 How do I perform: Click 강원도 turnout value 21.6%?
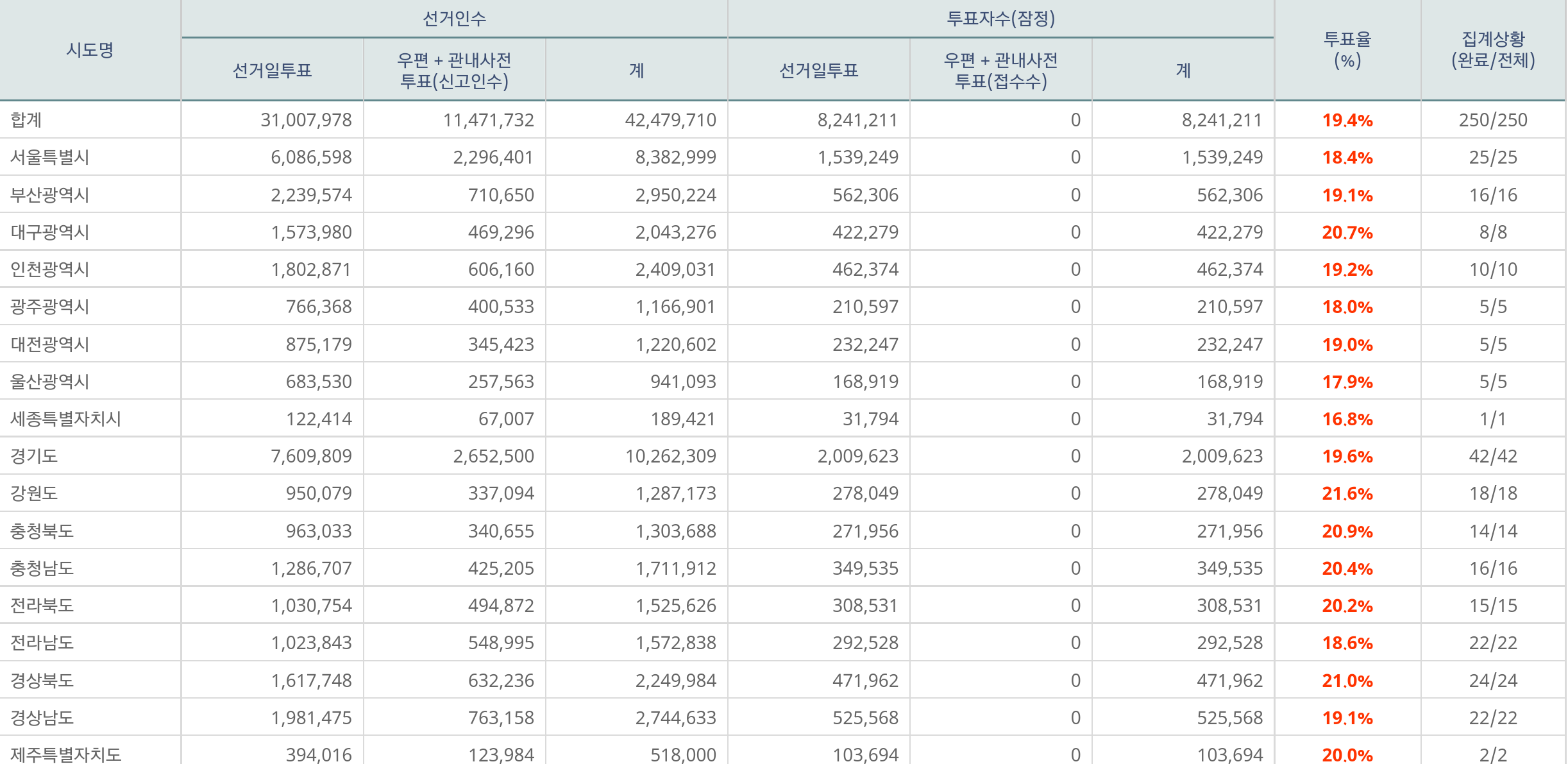pos(1347,493)
